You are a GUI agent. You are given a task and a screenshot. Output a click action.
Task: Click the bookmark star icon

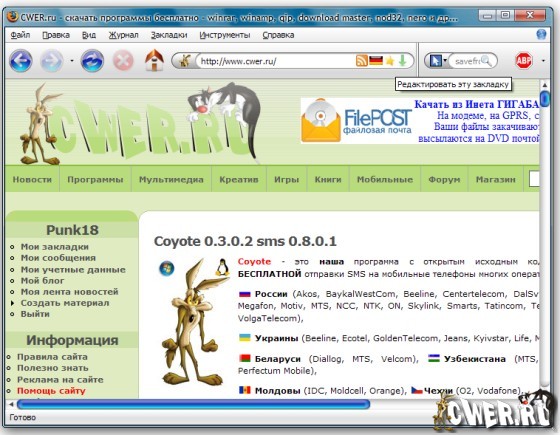pos(390,61)
